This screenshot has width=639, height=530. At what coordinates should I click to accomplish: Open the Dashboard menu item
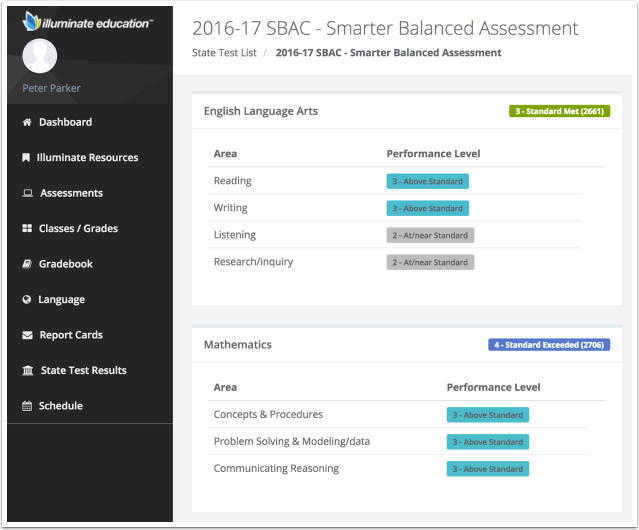(65, 122)
